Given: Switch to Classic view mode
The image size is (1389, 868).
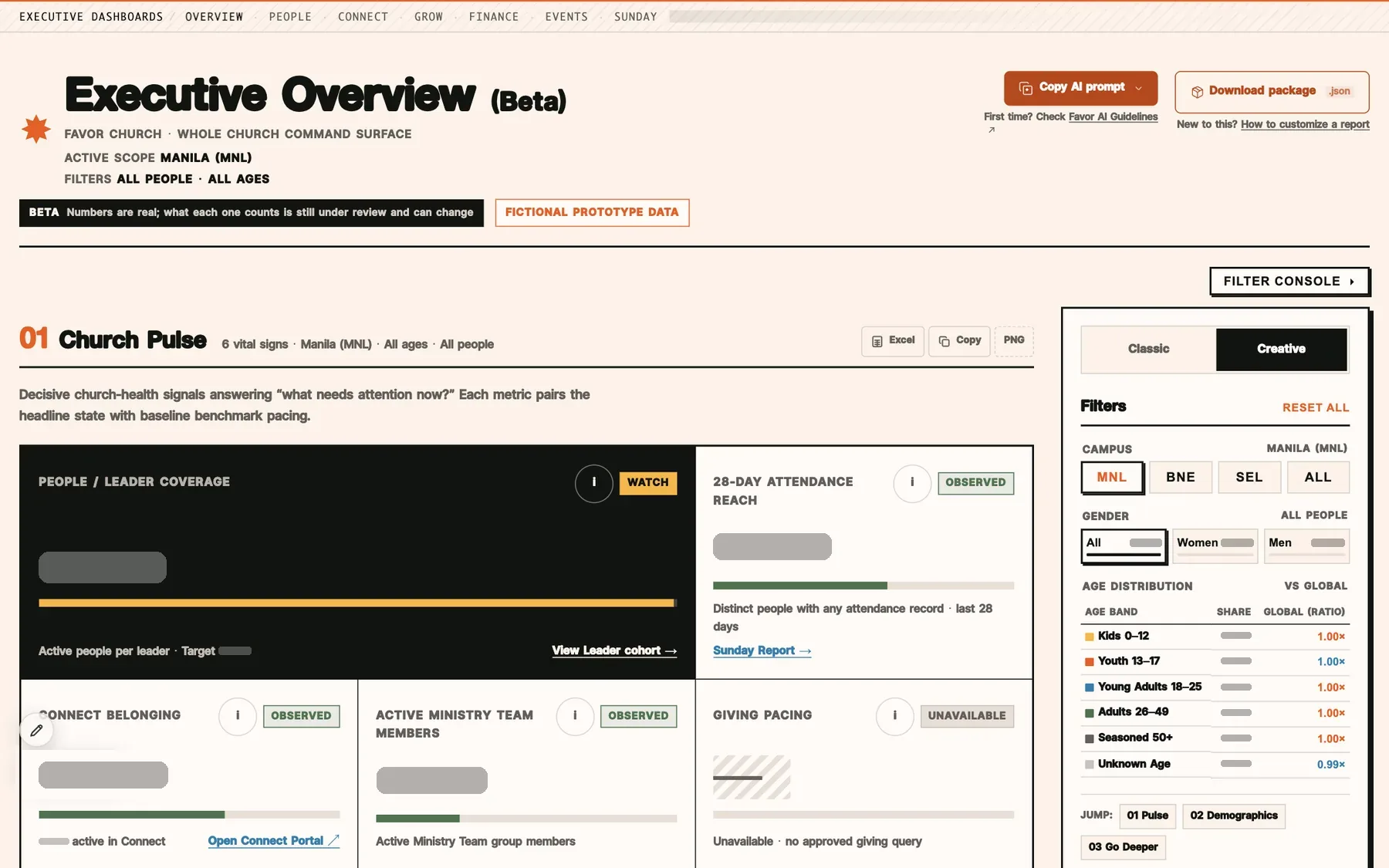Looking at the screenshot, I should (x=1148, y=350).
